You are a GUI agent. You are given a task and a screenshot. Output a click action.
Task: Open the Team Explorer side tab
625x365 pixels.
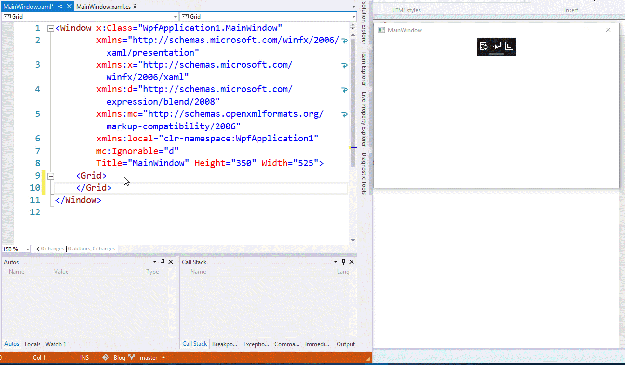364,69
